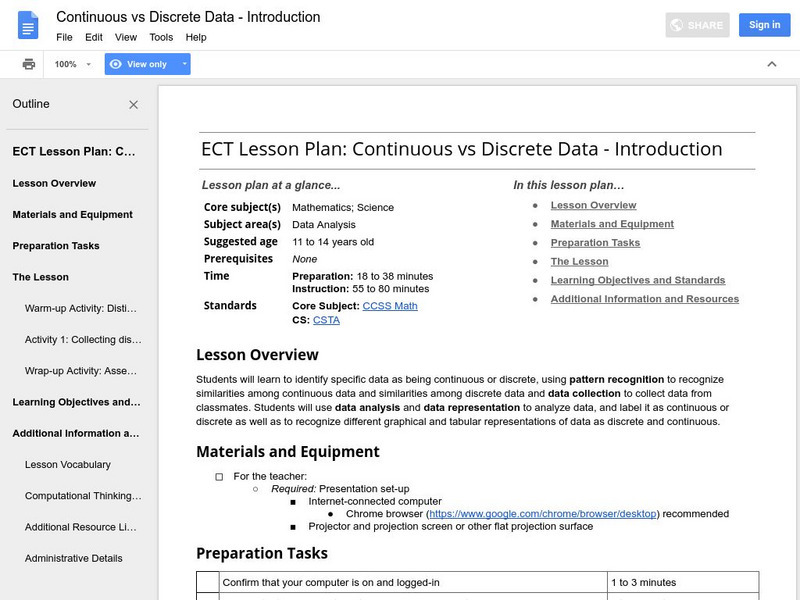Screen dimensions: 800x600
Task: Close the Outline panel
Action: point(134,104)
